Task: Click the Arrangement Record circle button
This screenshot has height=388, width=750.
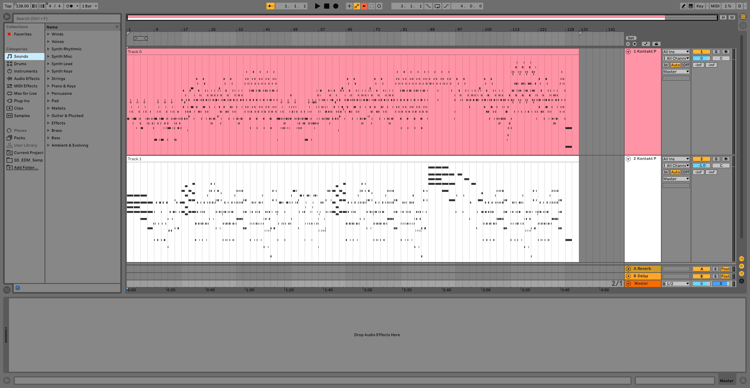Action: [x=335, y=6]
